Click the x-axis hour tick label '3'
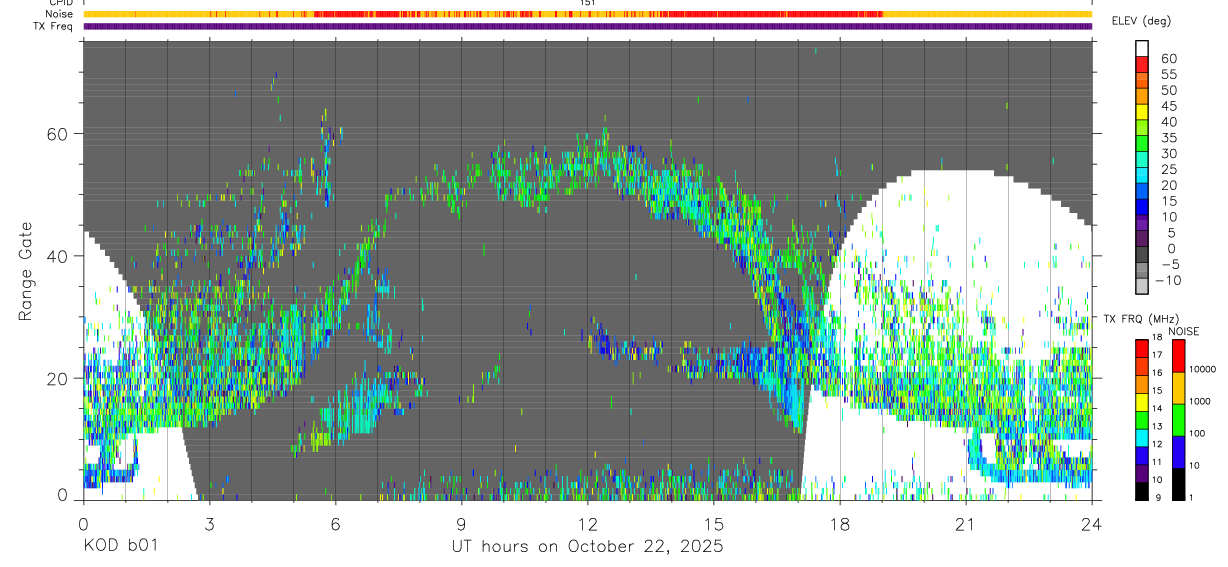 [209, 523]
